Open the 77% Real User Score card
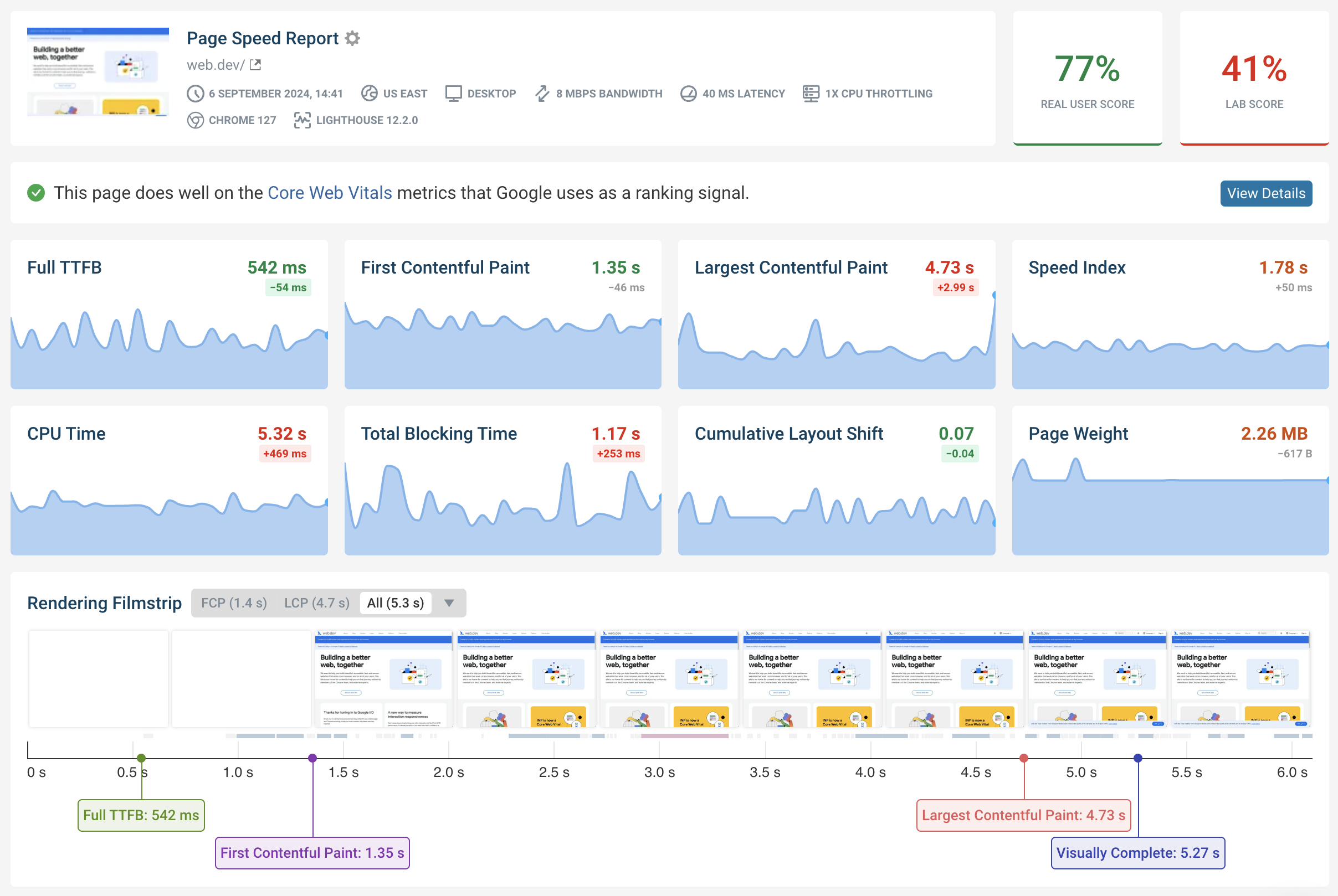 pyautogui.click(x=1088, y=78)
